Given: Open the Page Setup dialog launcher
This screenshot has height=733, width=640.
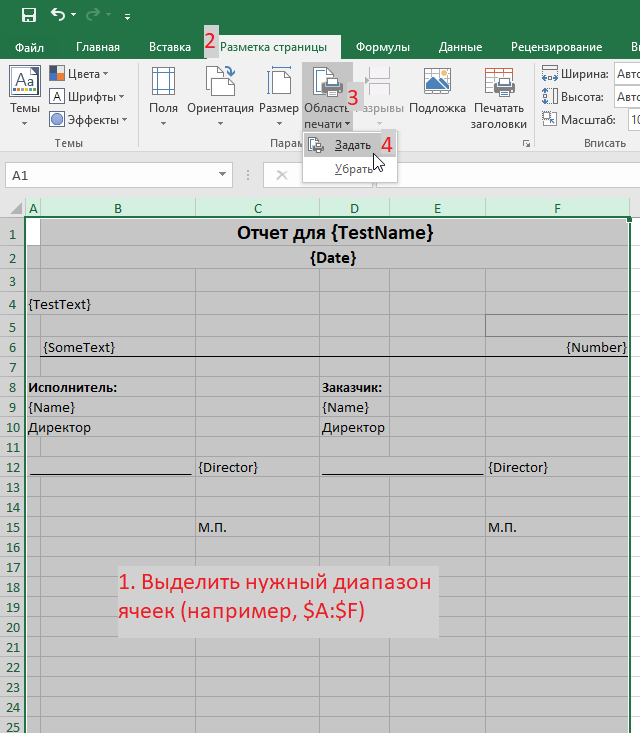Looking at the screenshot, I should pos(526,144).
